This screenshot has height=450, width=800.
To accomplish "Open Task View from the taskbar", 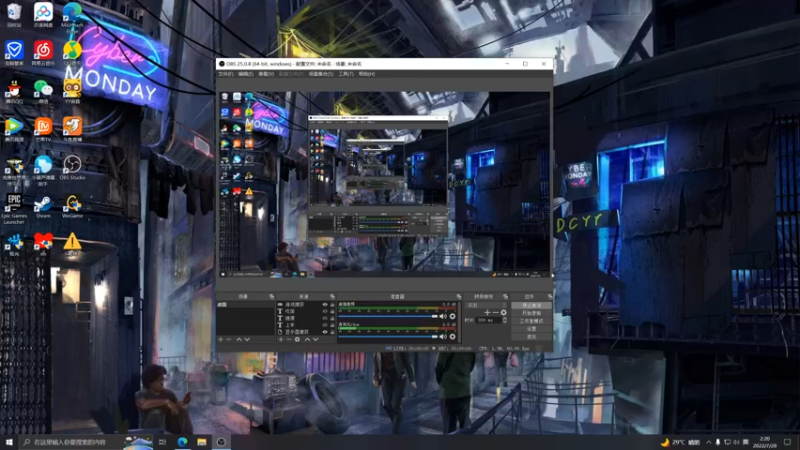I will coord(162,442).
